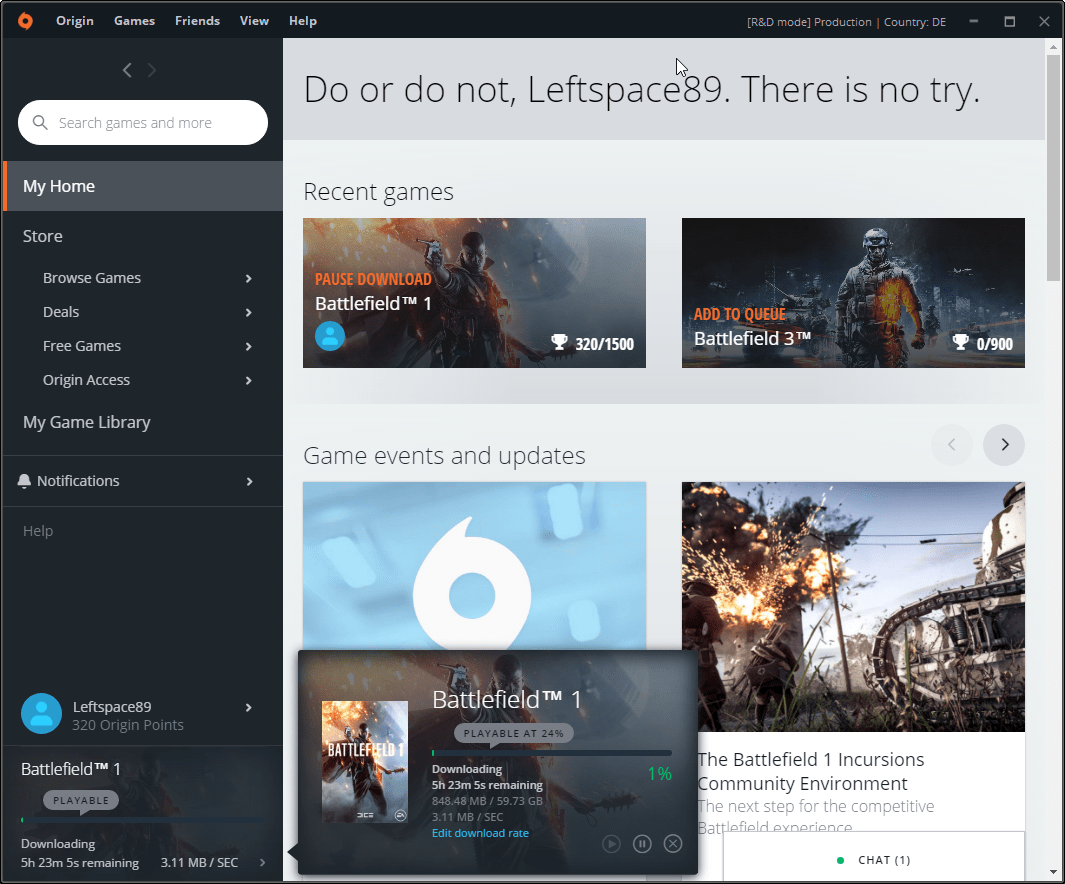Click Edit download rate link

pos(480,833)
